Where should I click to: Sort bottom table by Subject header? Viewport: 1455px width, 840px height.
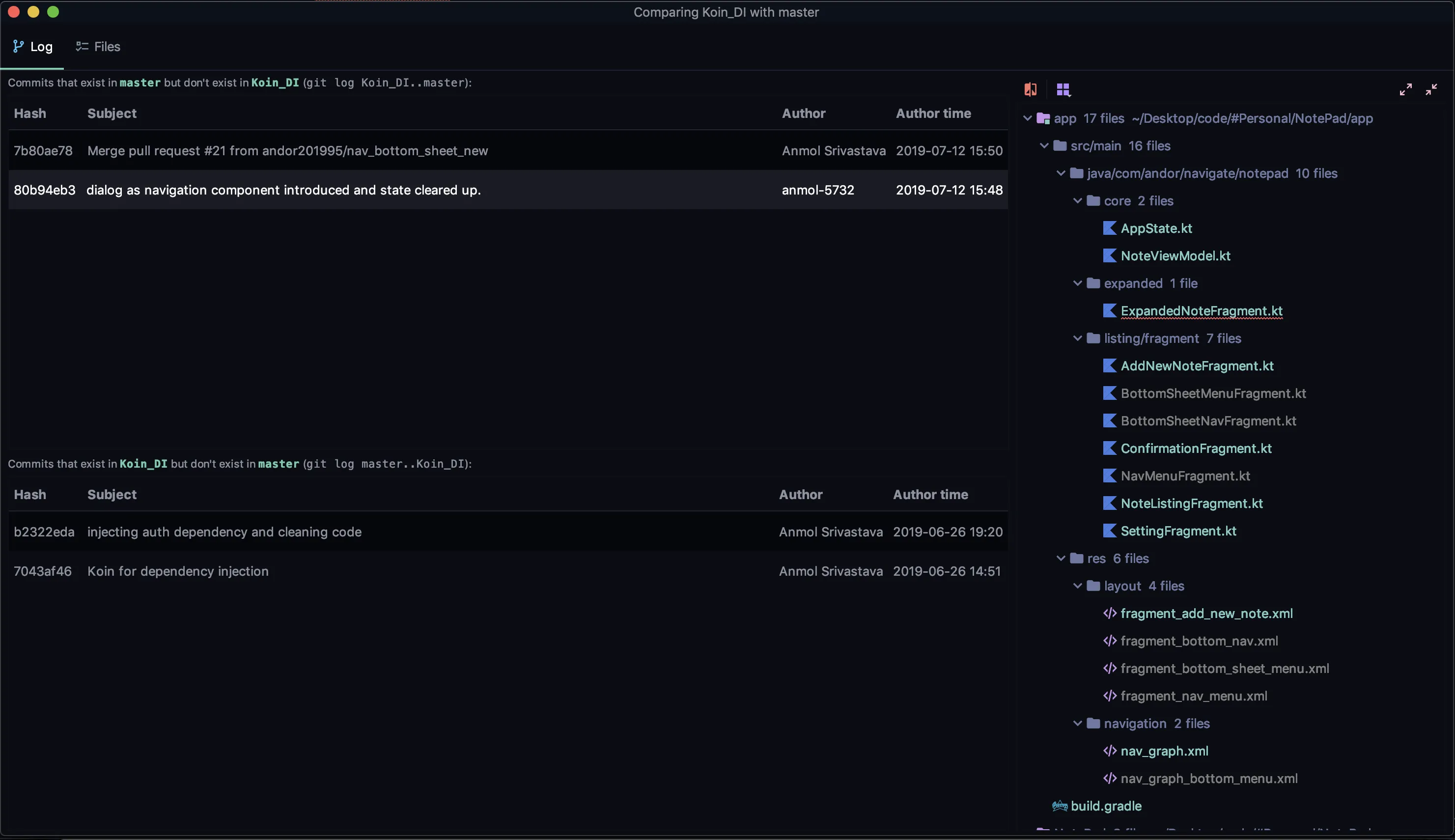112,495
